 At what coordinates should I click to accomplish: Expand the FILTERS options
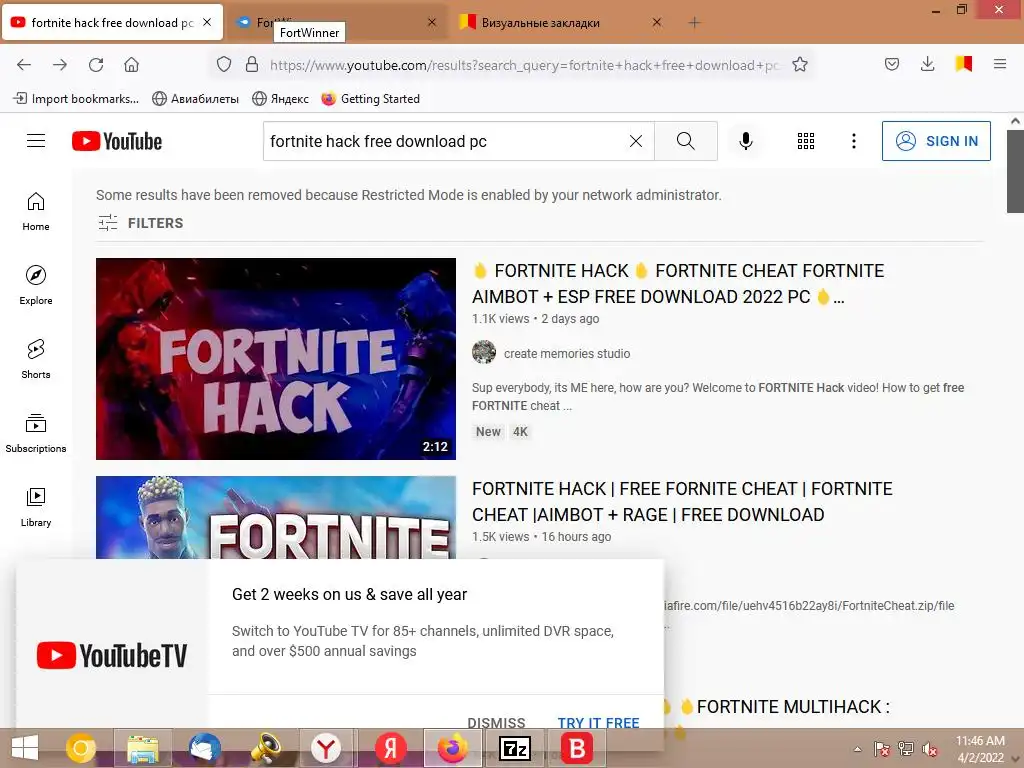point(140,223)
